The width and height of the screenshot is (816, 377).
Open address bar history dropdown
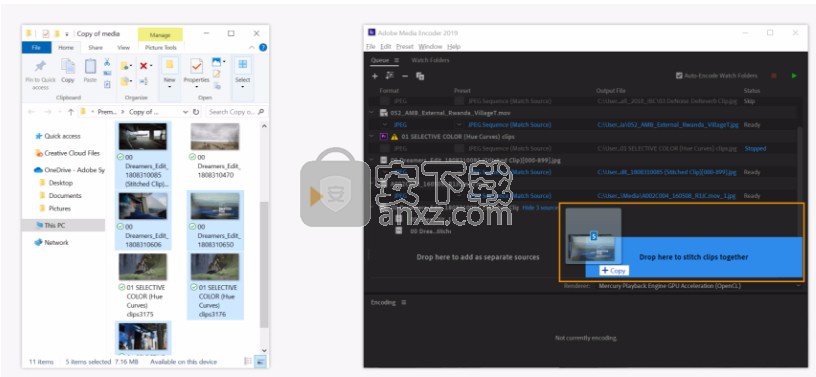coord(185,112)
